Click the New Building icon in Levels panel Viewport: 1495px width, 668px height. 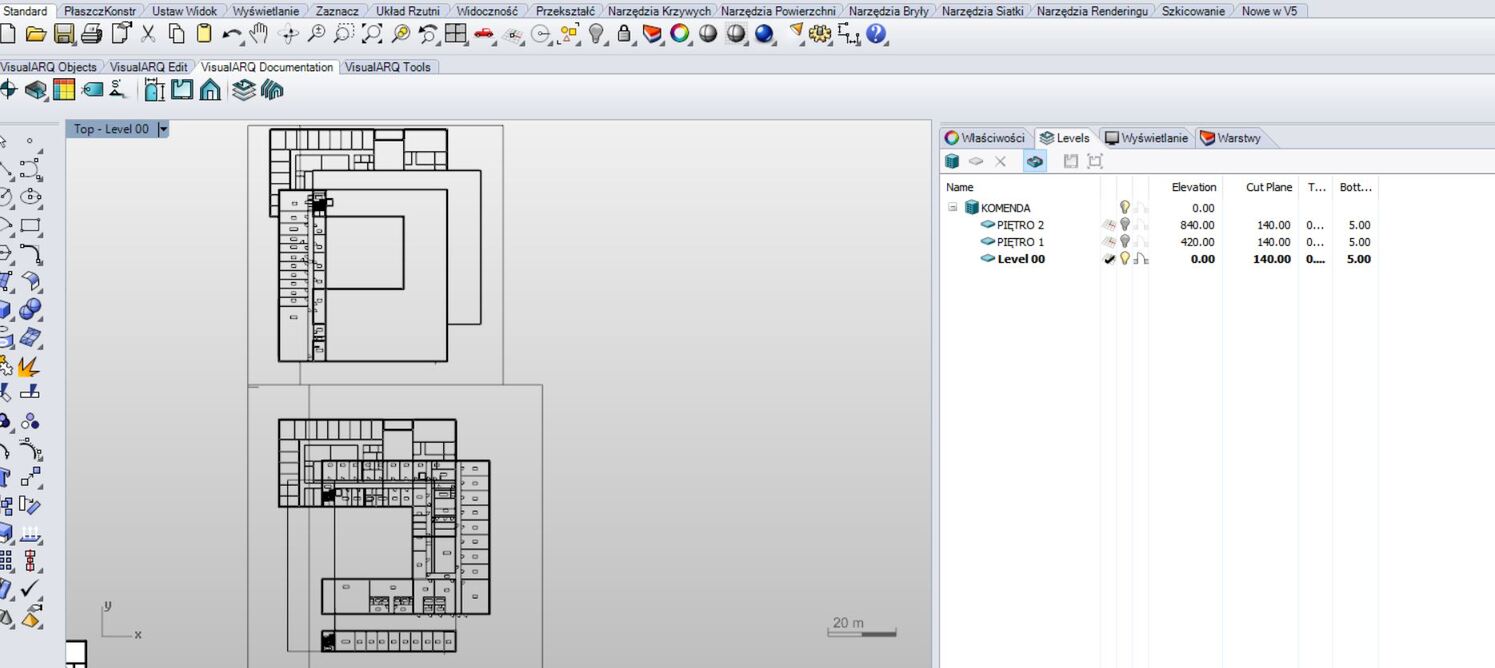click(952, 161)
